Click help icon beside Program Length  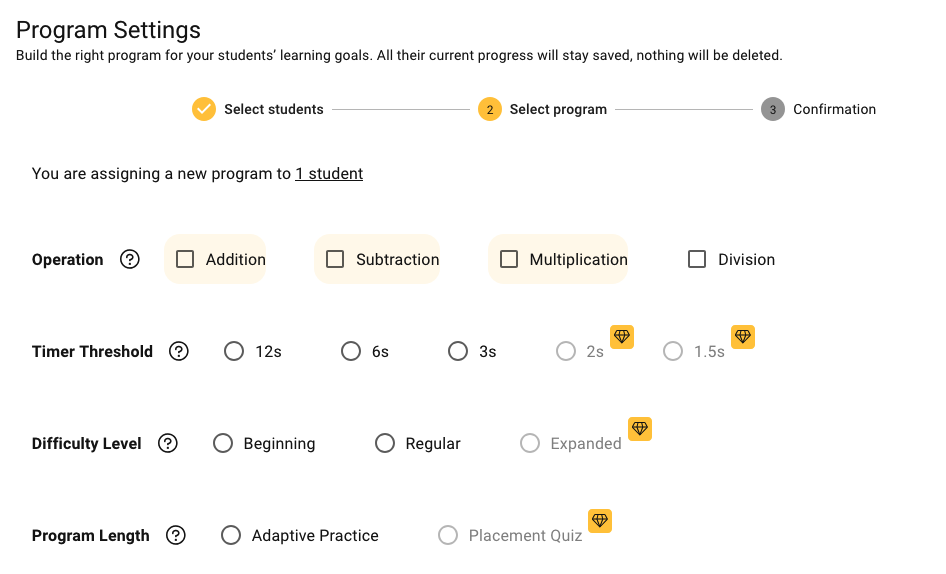tap(176, 535)
